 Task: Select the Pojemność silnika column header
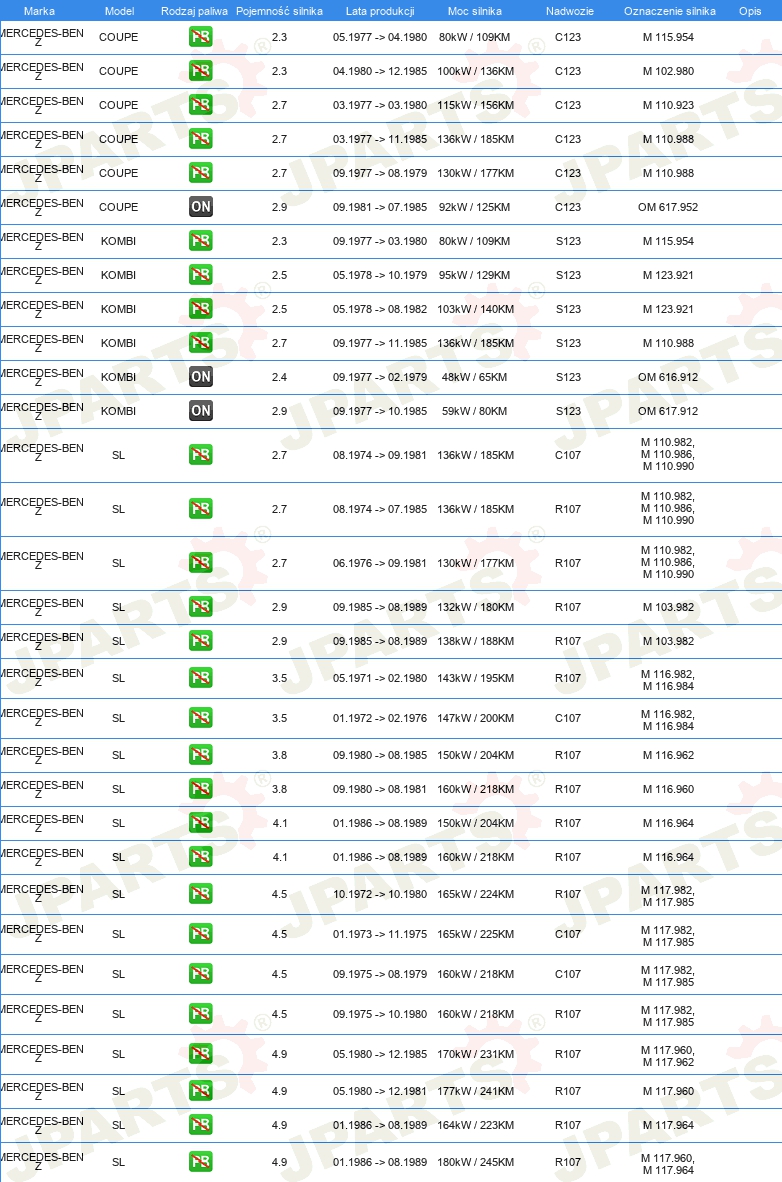point(279,11)
